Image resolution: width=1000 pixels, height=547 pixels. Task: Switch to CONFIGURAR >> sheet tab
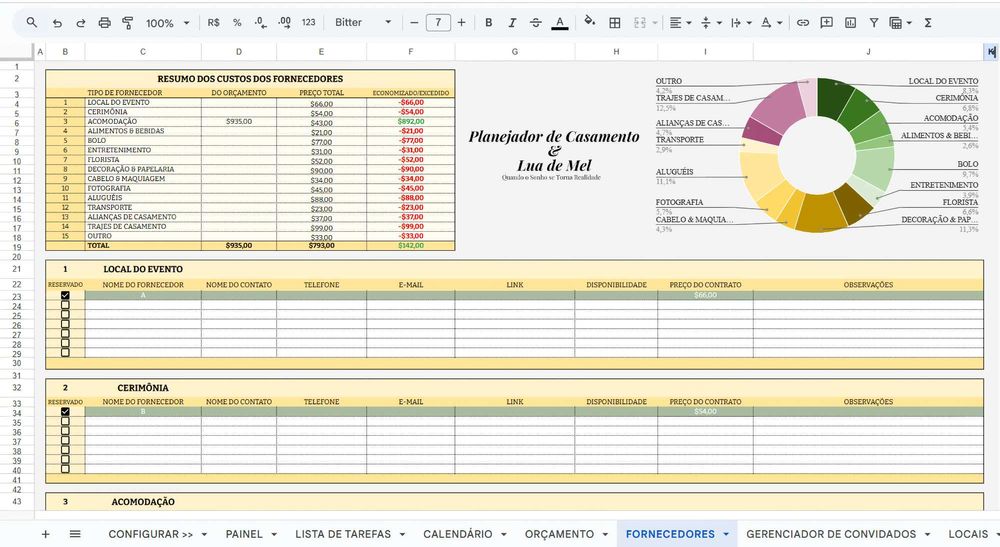[151, 534]
